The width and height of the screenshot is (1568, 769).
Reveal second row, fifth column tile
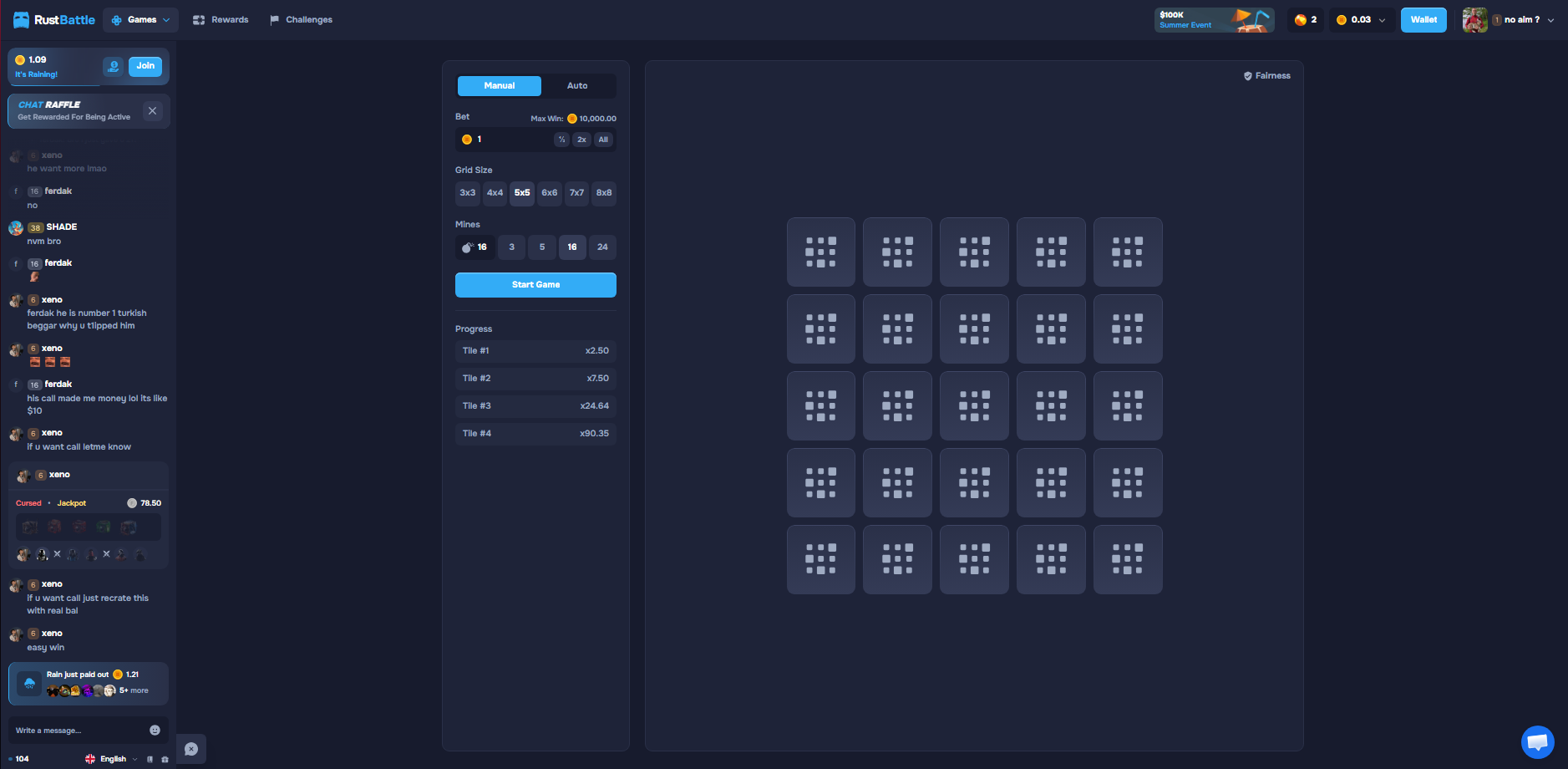(x=1128, y=329)
